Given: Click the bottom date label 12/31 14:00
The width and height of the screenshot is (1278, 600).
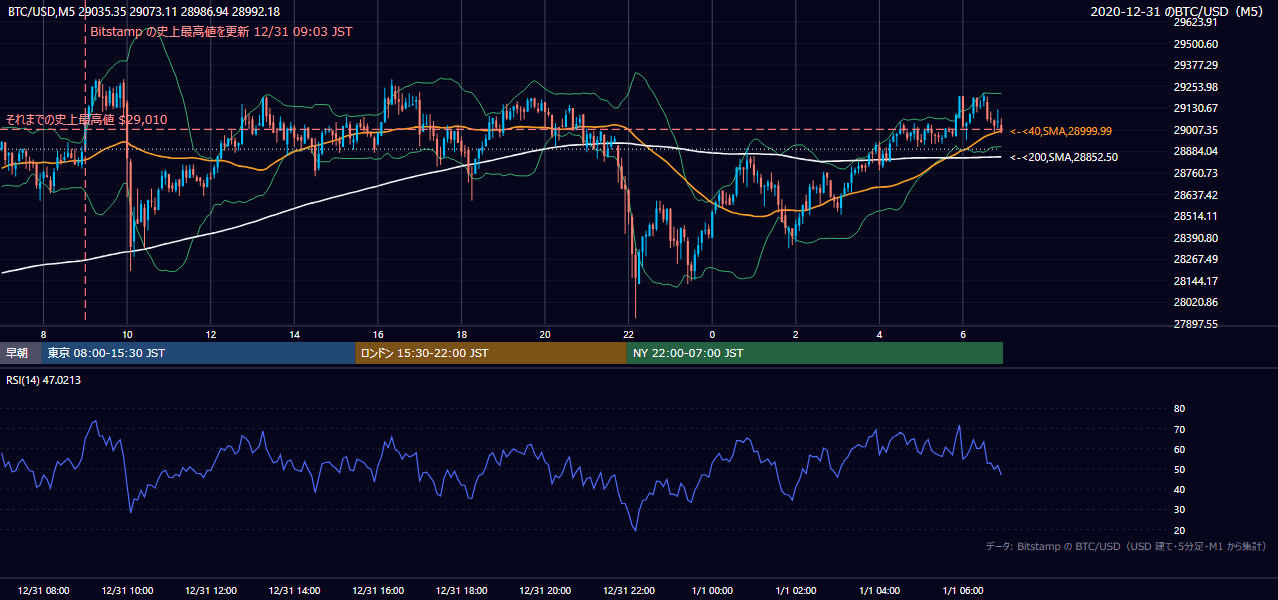Looking at the screenshot, I should [294, 591].
